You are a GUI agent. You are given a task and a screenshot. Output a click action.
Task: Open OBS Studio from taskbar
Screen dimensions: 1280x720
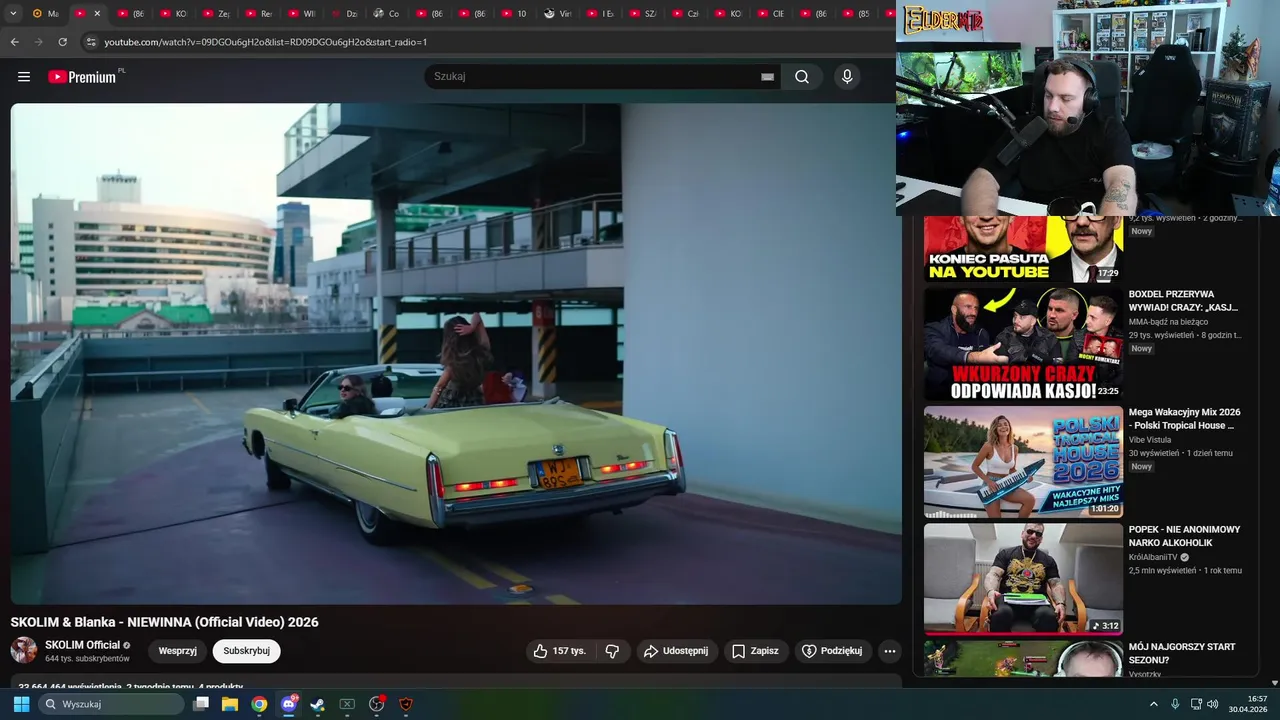pyautogui.click(x=377, y=704)
